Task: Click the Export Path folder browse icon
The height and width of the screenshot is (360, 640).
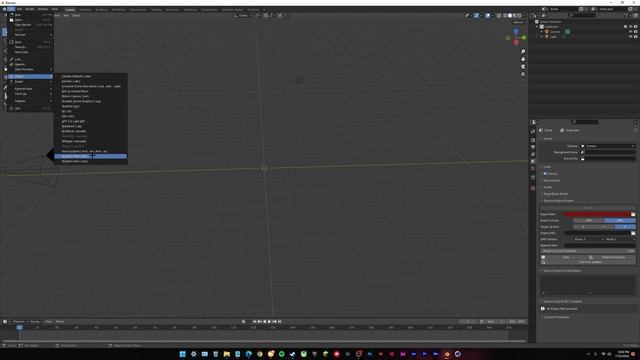Action: coord(633,214)
